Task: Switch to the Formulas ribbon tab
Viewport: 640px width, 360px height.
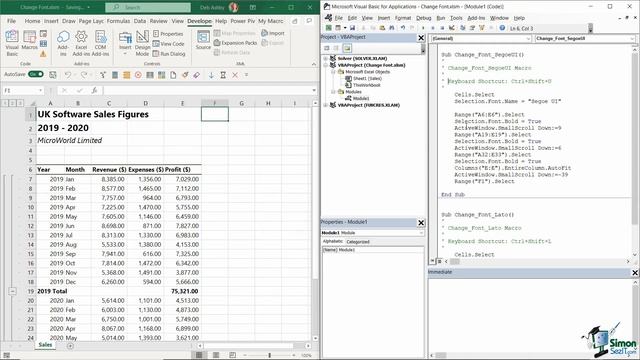Action: click(118, 21)
